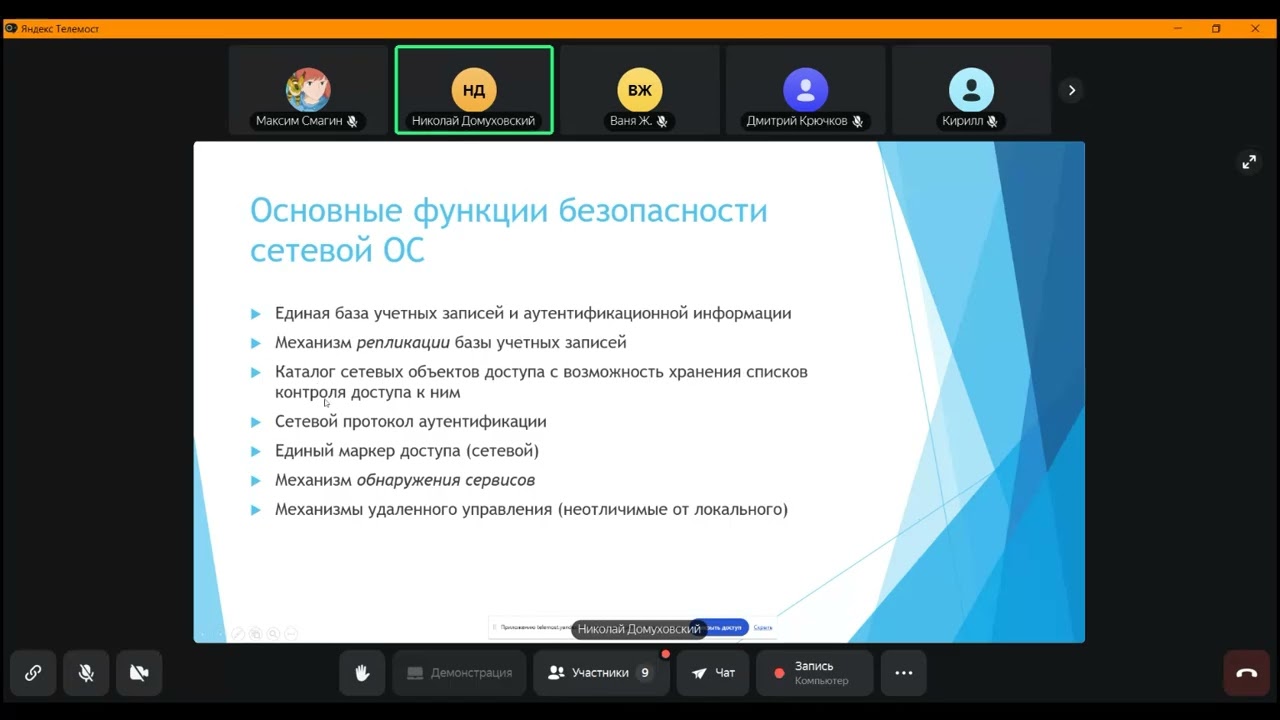Click the Яндекс Телемост app icon in title bar
Viewport: 1280px width, 720px height.
11,28
